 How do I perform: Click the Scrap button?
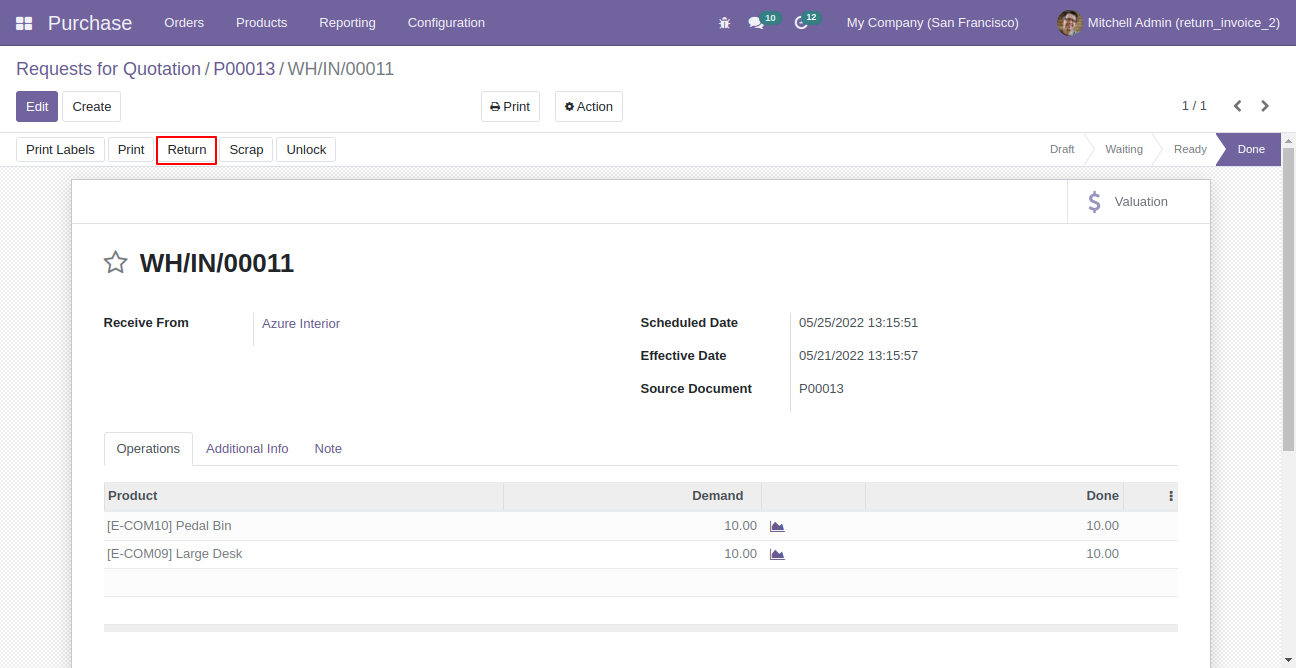coord(246,150)
